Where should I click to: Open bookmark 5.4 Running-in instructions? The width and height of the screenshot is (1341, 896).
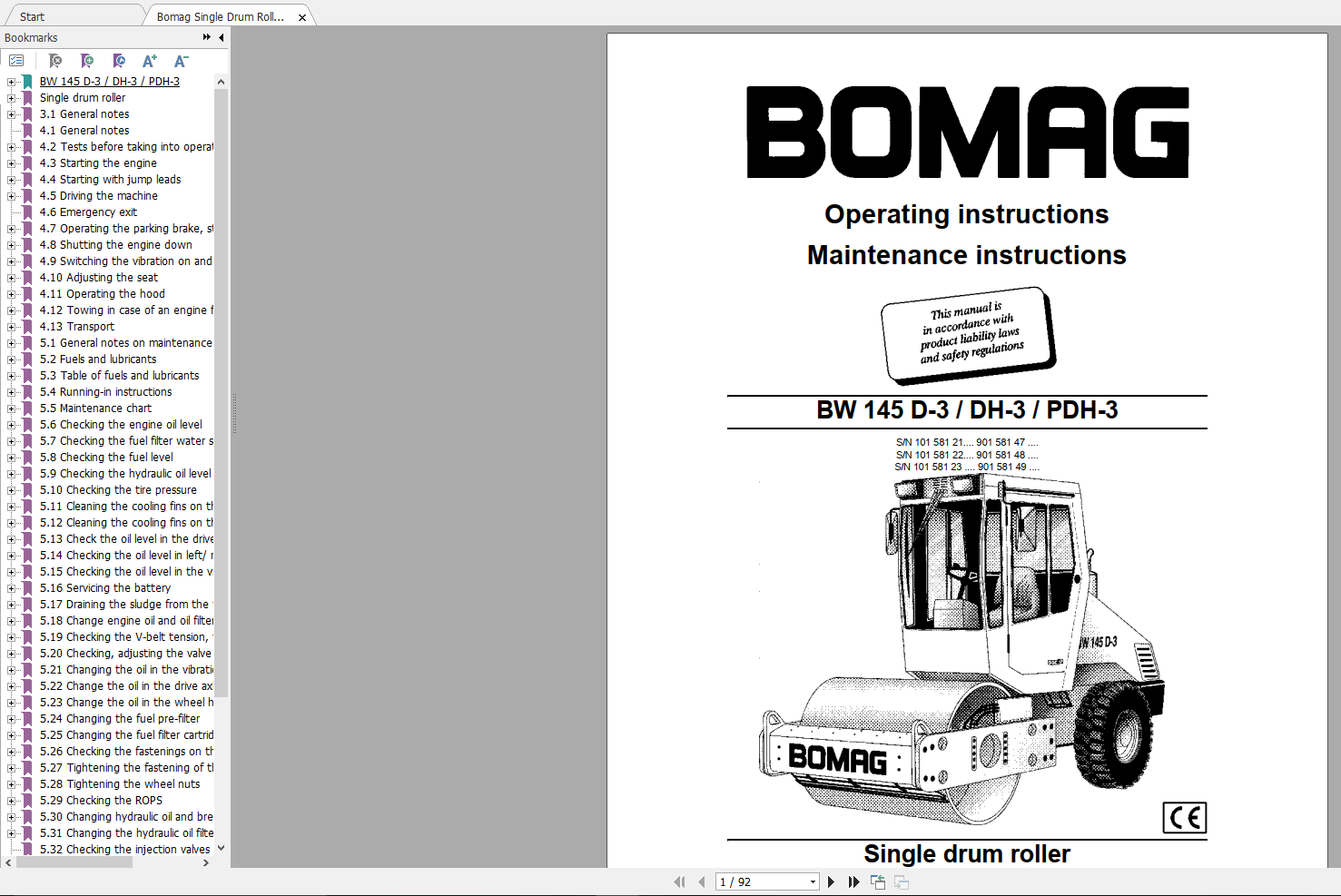(105, 392)
